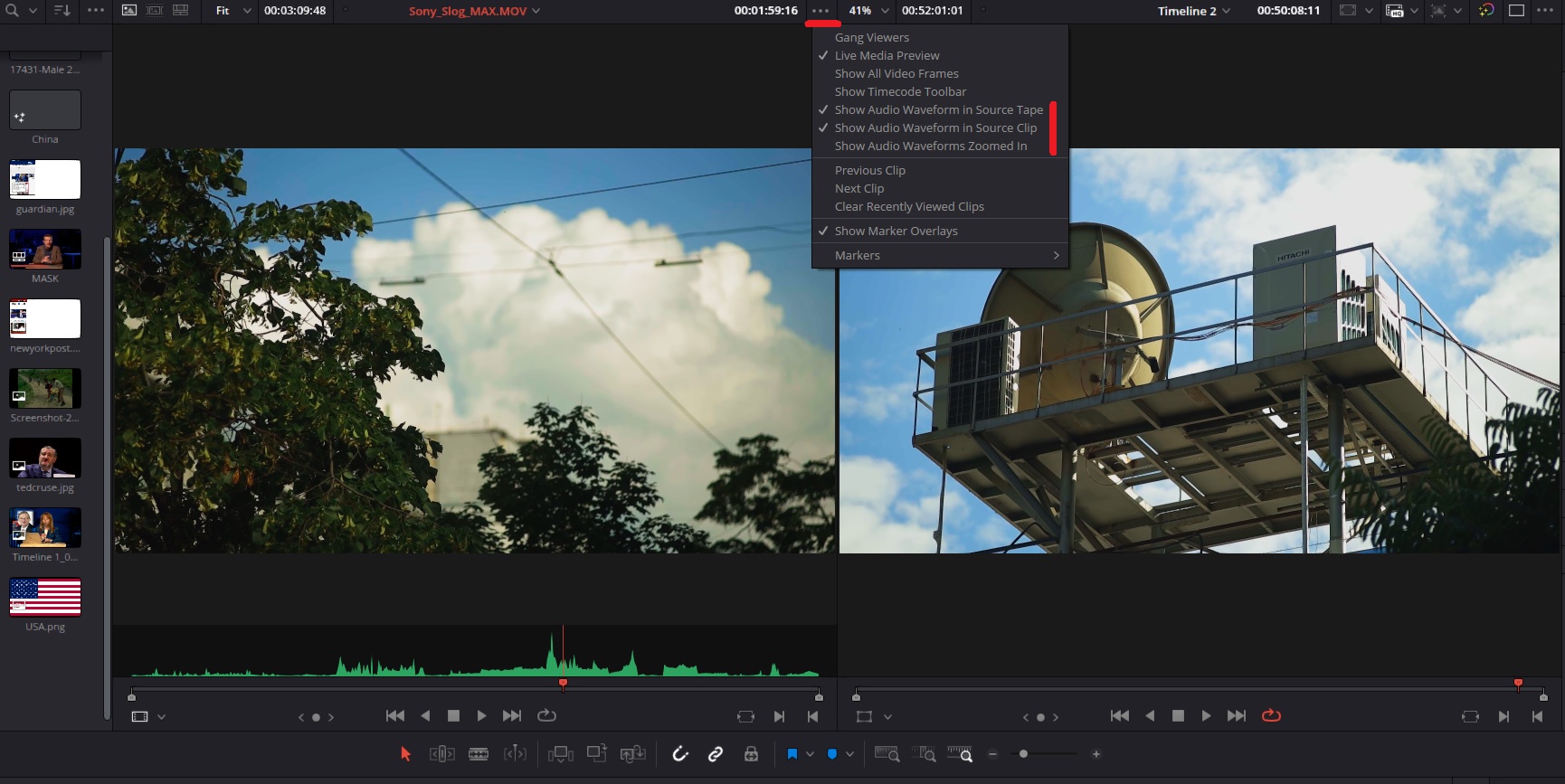This screenshot has height=784, width=1565.
Task: Click the timeline zoom in plus icon
Action: click(x=1096, y=754)
